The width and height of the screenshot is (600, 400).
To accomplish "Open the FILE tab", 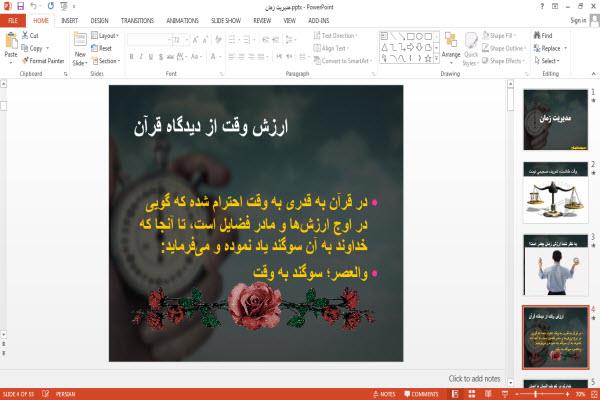I will point(13,20).
